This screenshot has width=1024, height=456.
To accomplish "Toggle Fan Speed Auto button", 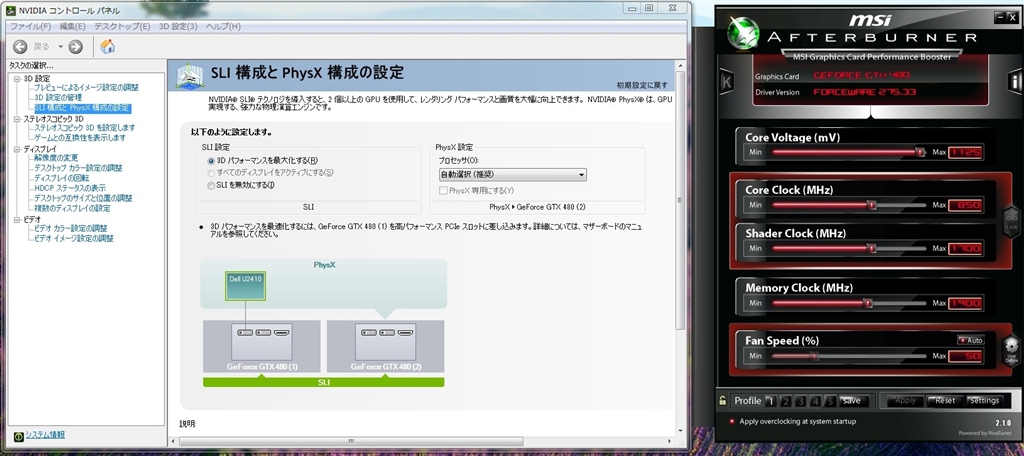I will coord(970,340).
